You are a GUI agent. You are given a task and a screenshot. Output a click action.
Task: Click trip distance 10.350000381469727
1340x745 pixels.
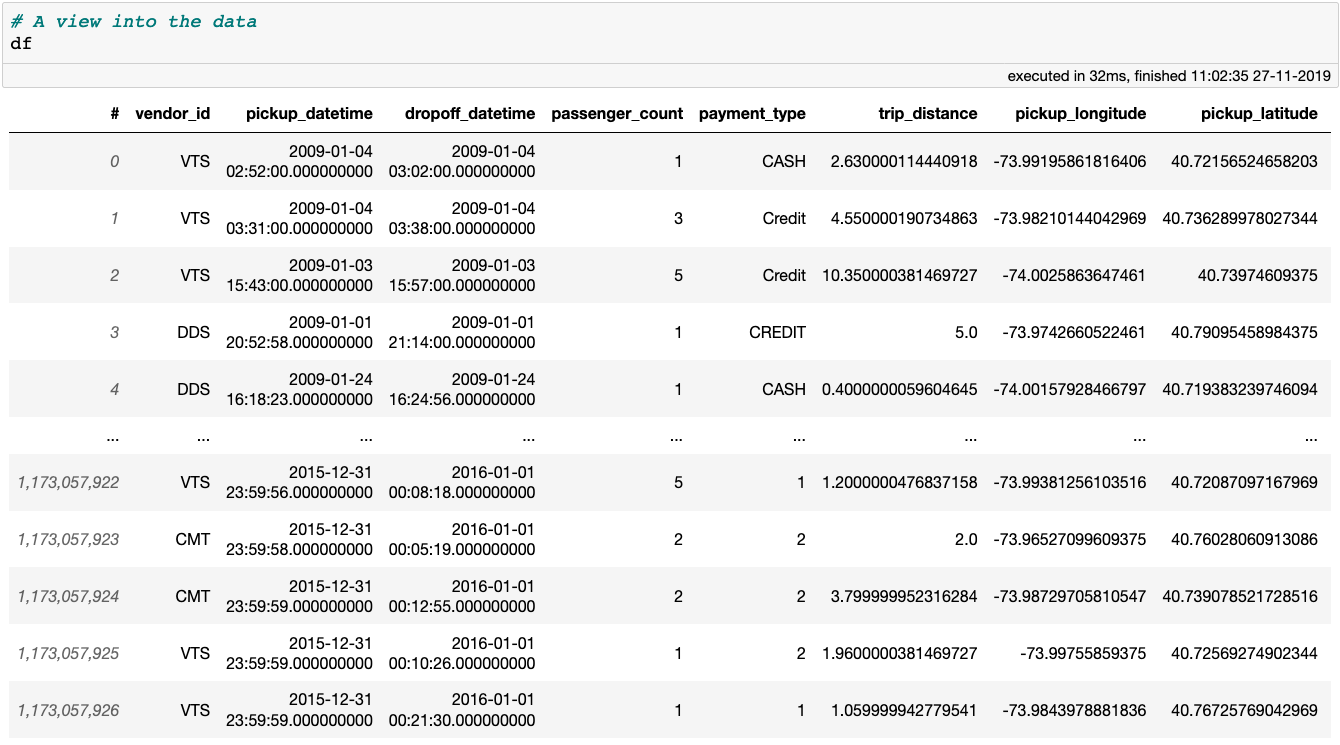tap(900, 275)
